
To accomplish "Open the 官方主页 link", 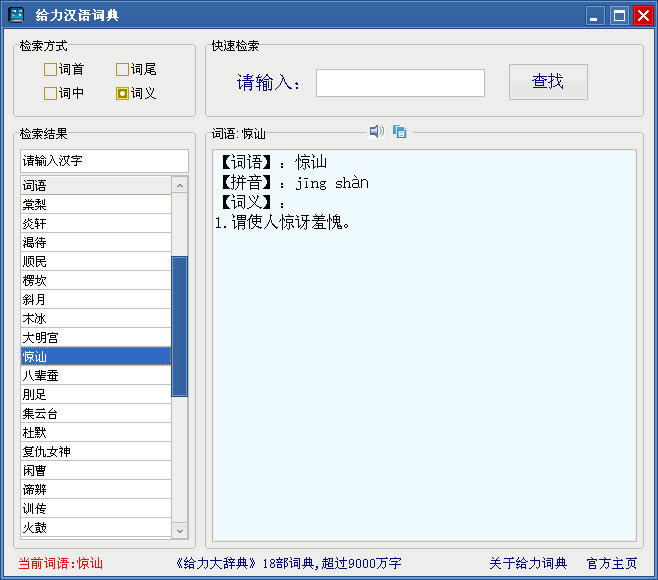I will point(612,563).
